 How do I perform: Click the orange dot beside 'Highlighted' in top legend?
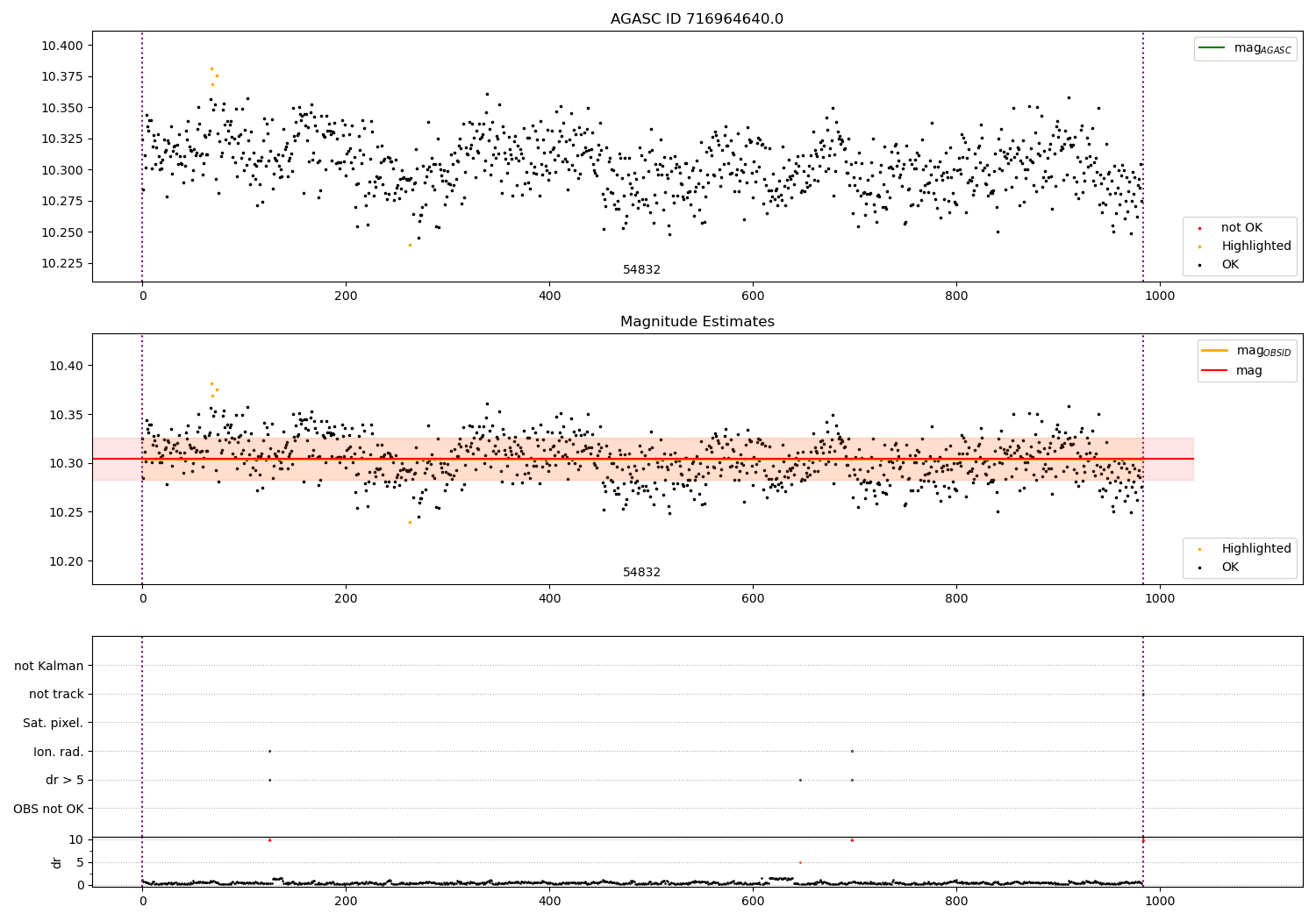click(x=1199, y=247)
